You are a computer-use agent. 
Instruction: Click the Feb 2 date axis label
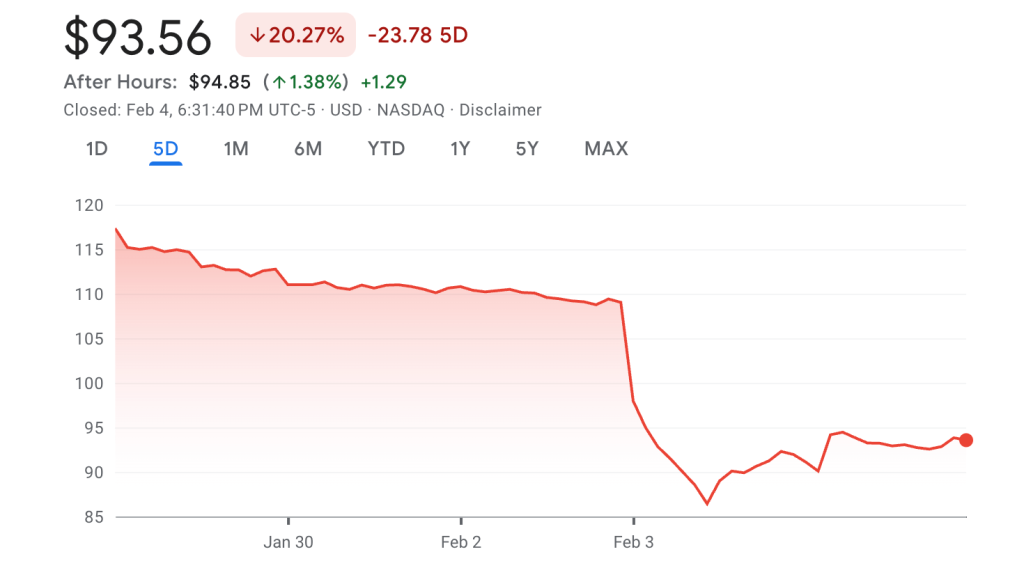click(x=461, y=542)
